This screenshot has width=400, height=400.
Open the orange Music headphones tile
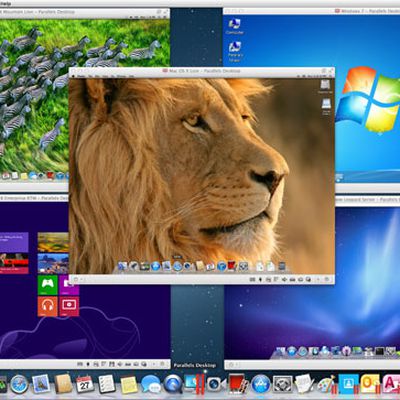coord(47,306)
